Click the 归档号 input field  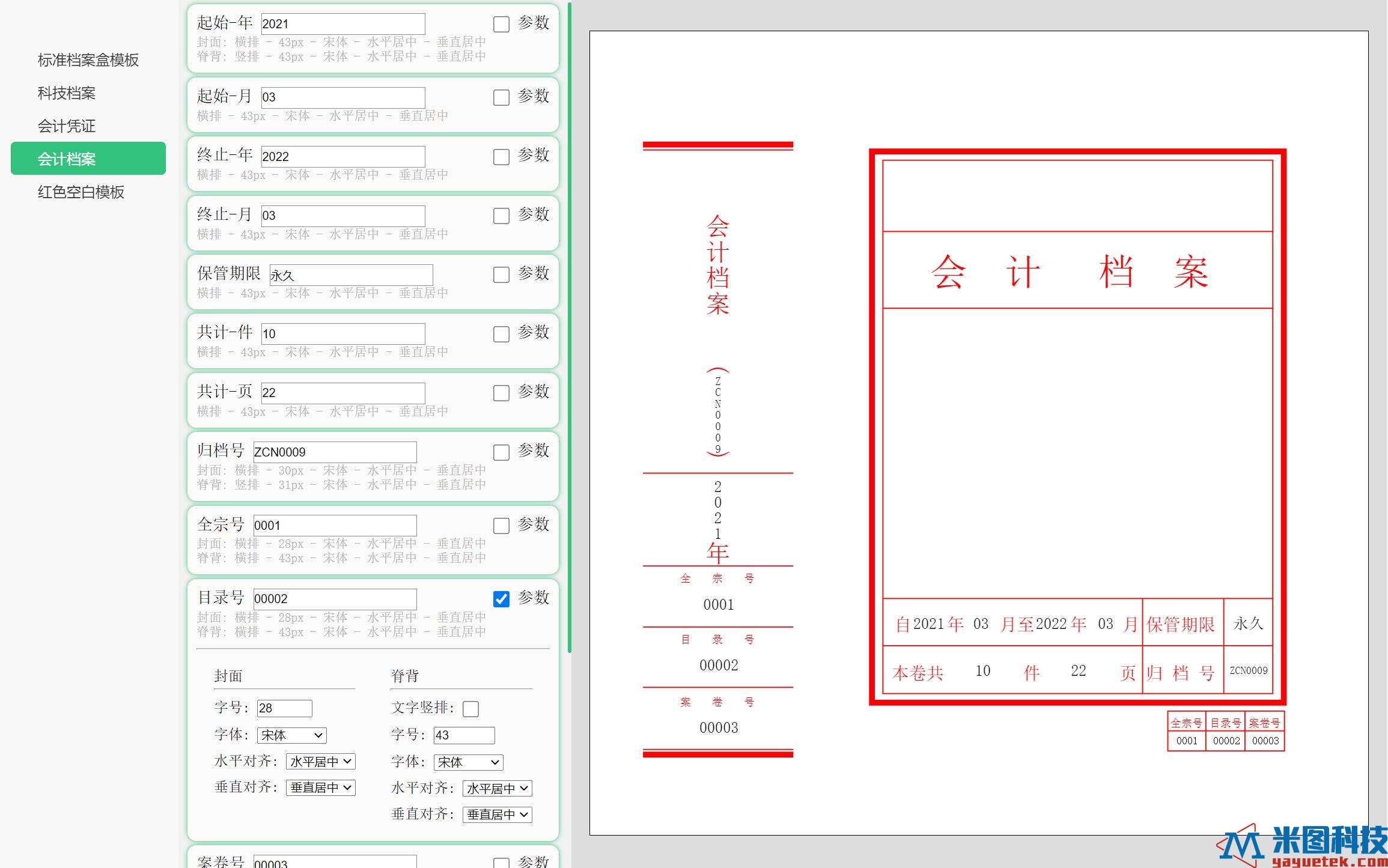click(335, 452)
